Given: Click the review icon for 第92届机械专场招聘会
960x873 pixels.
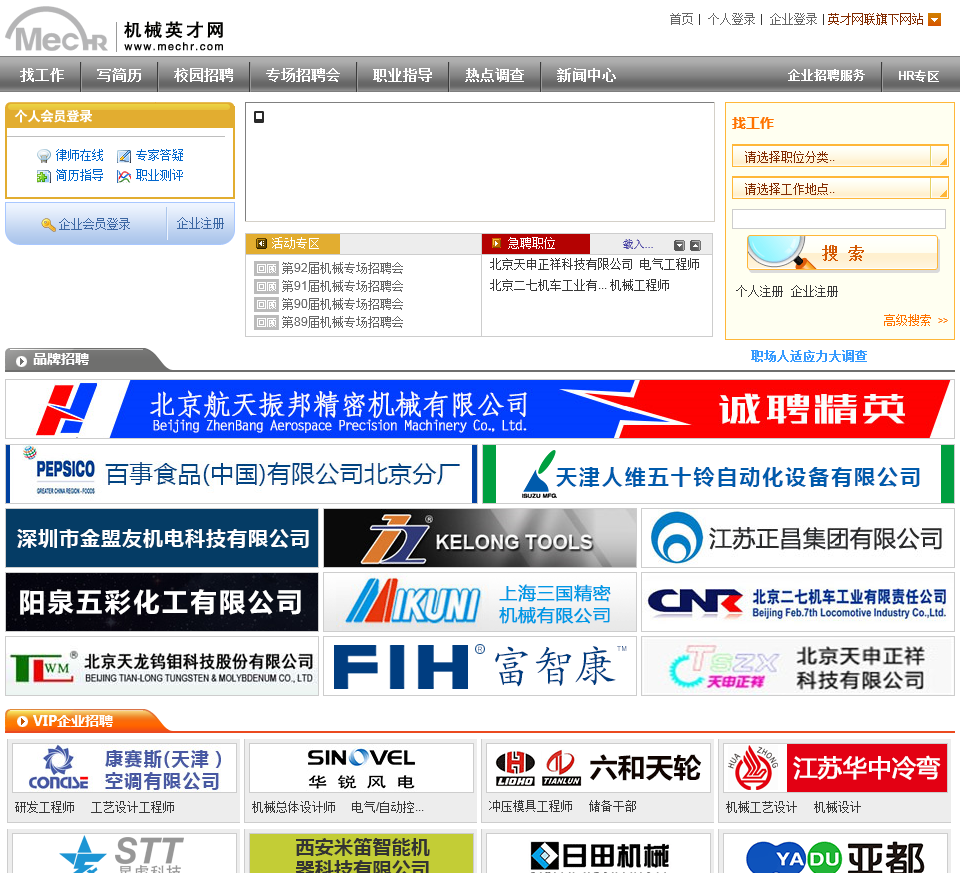Looking at the screenshot, I should [x=266, y=268].
